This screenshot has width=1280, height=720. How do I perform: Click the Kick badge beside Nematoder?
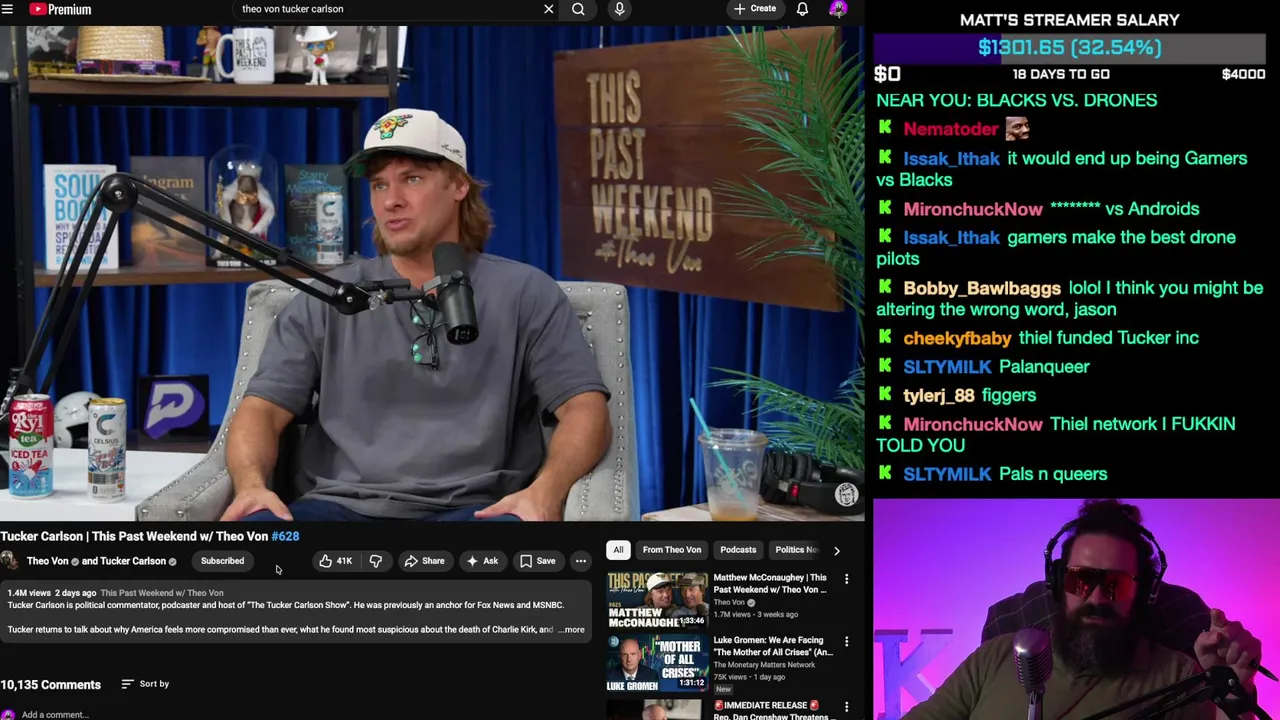point(885,128)
